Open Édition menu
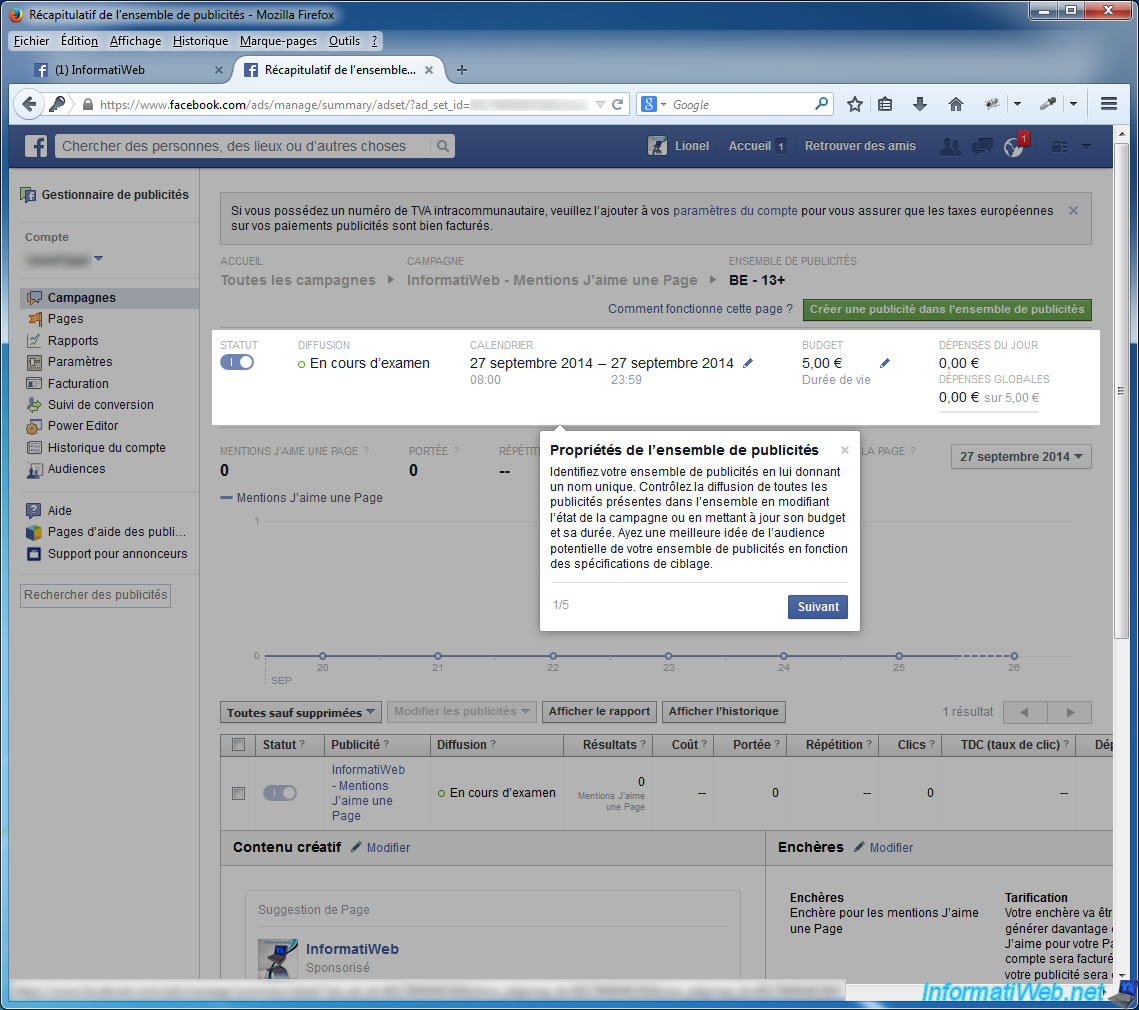Image resolution: width=1139 pixels, height=1010 pixels. point(79,41)
